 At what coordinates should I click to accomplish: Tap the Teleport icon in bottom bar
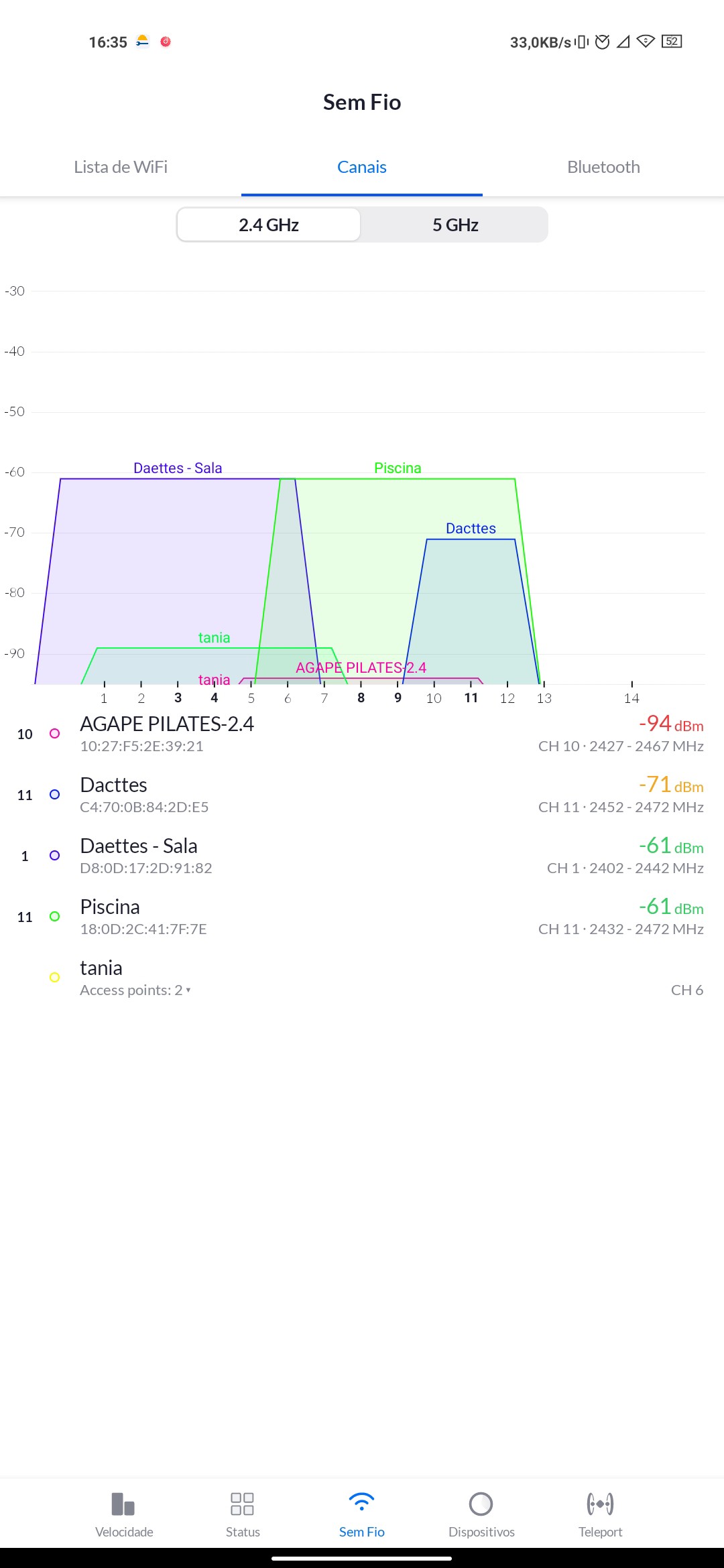(600, 1504)
